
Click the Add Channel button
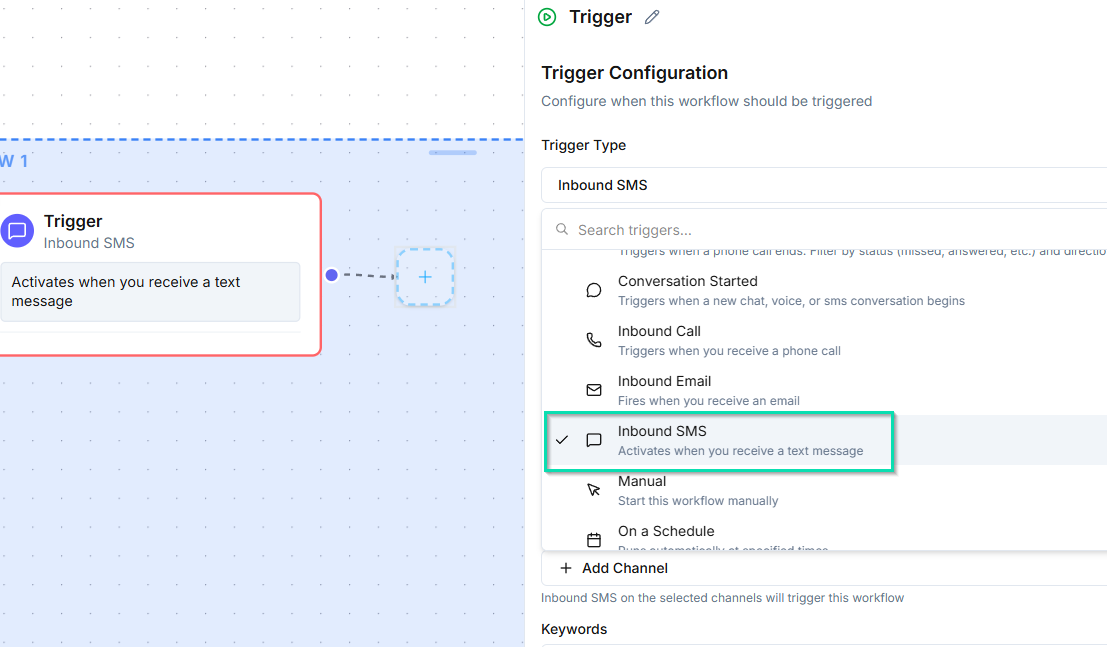coord(614,569)
